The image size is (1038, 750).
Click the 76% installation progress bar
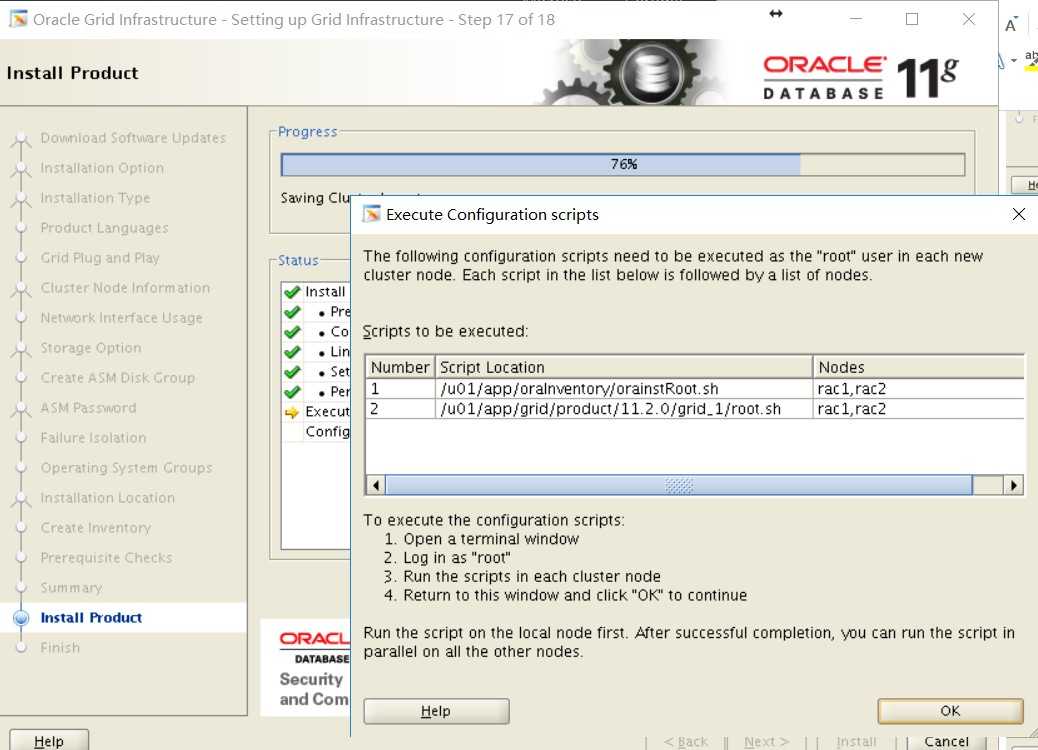622,164
